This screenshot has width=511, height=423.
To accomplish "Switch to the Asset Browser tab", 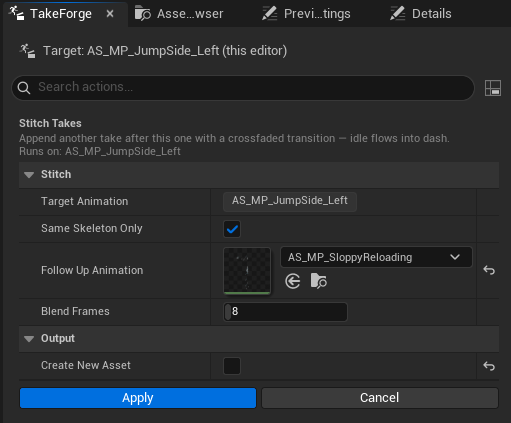I will point(179,14).
